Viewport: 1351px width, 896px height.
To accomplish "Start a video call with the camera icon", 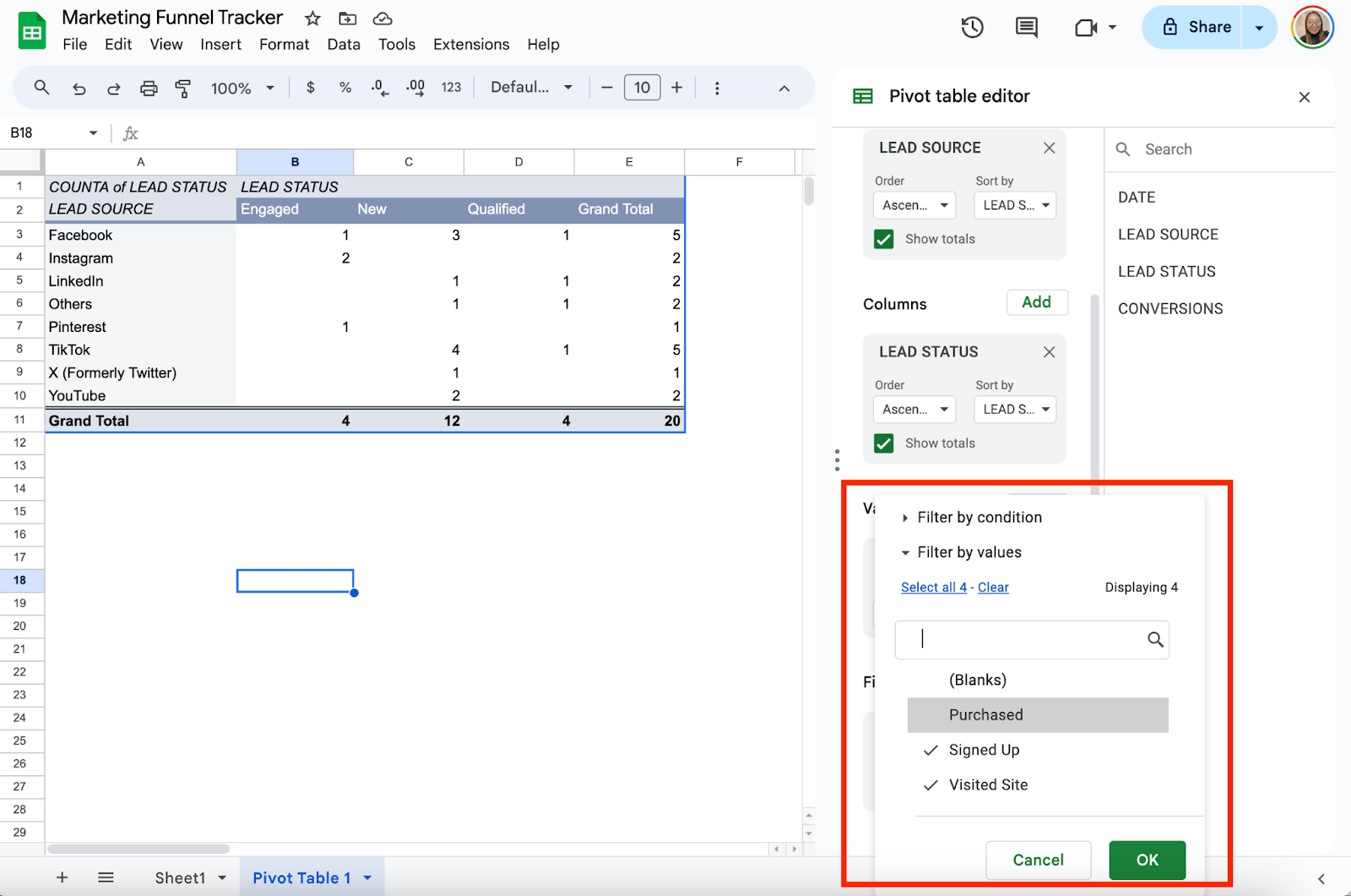I will coord(1086,28).
